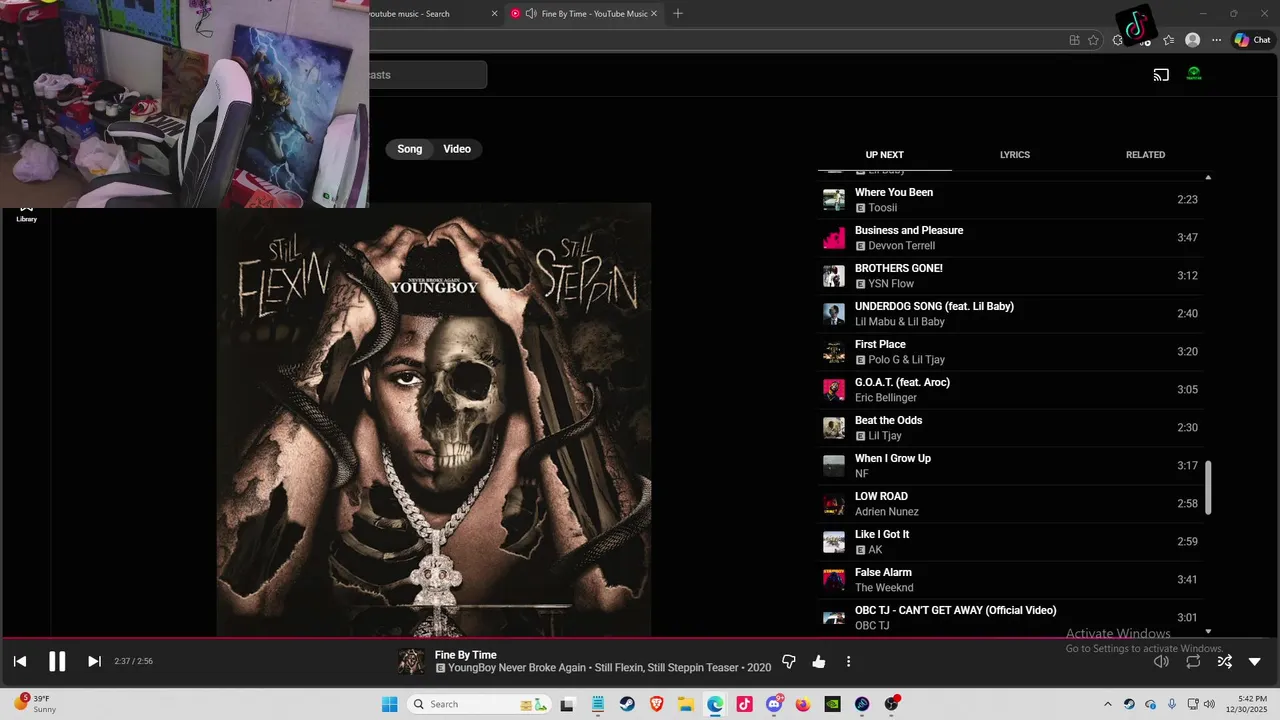Switch to Song mode
The height and width of the screenshot is (720, 1280).
click(x=410, y=149)
